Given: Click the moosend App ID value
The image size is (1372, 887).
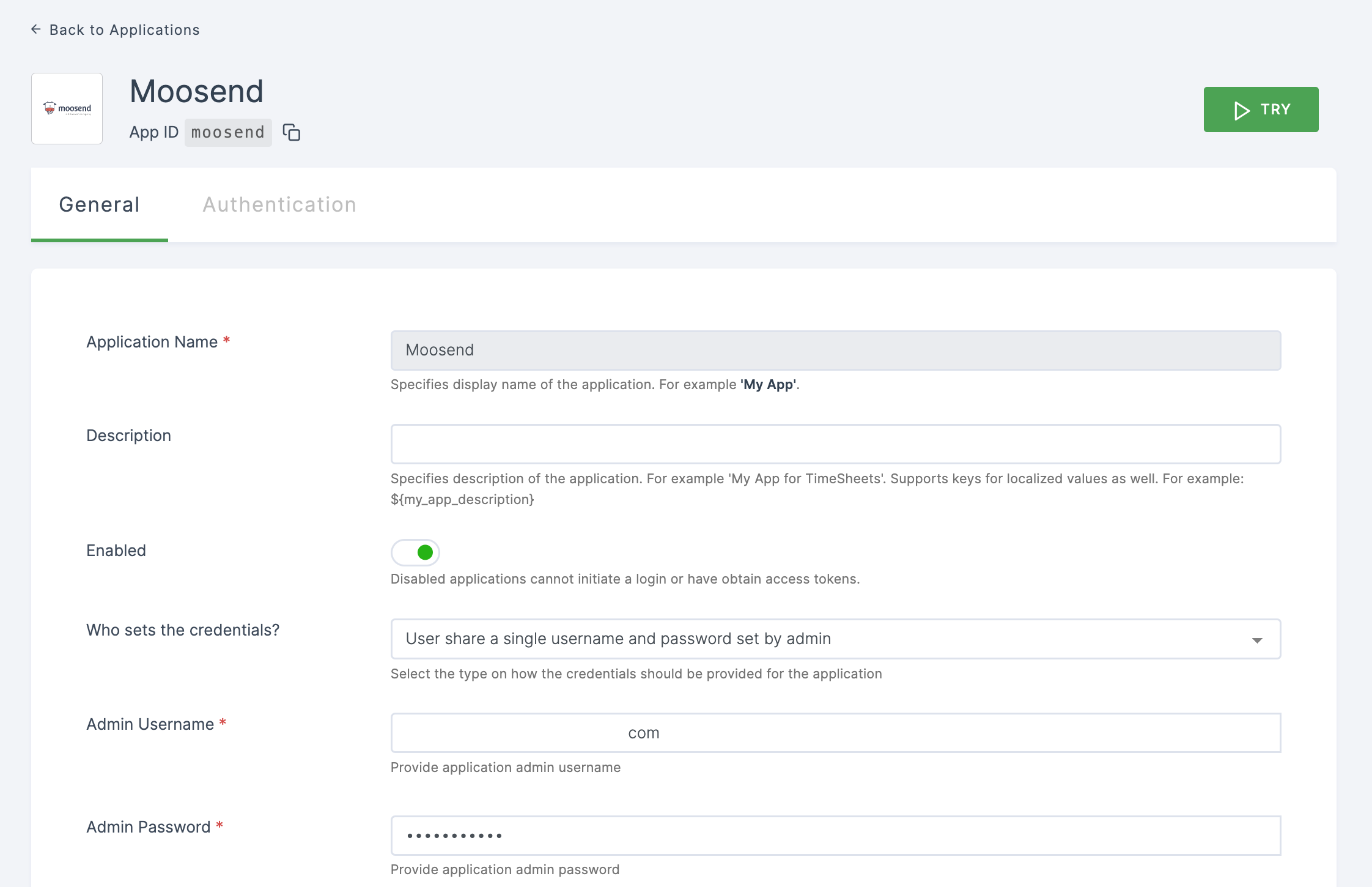Looking at the screenshot, I should pyautogui.click(x=228, y=132).
